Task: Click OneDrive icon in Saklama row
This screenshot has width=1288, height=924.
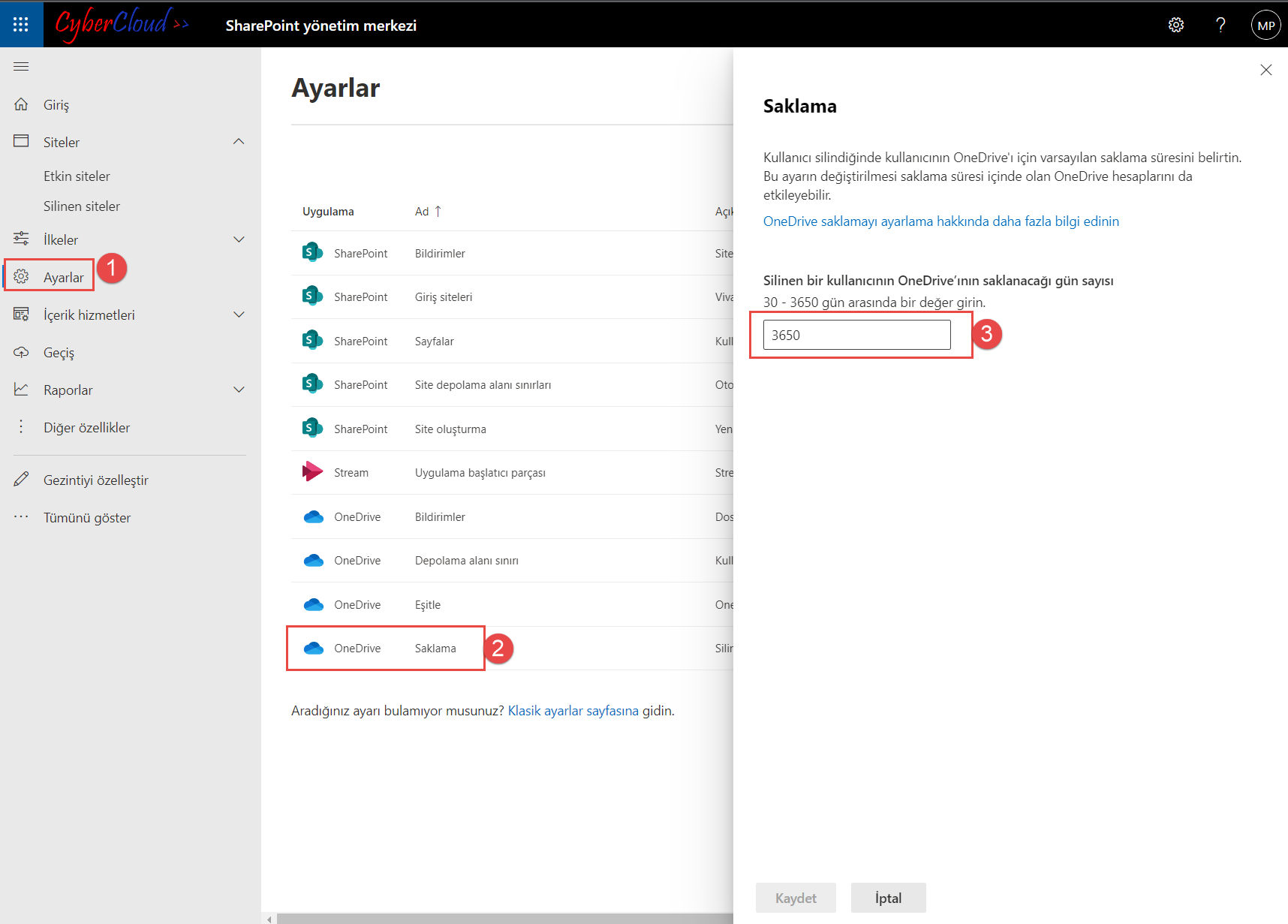Action: point(313,648)
